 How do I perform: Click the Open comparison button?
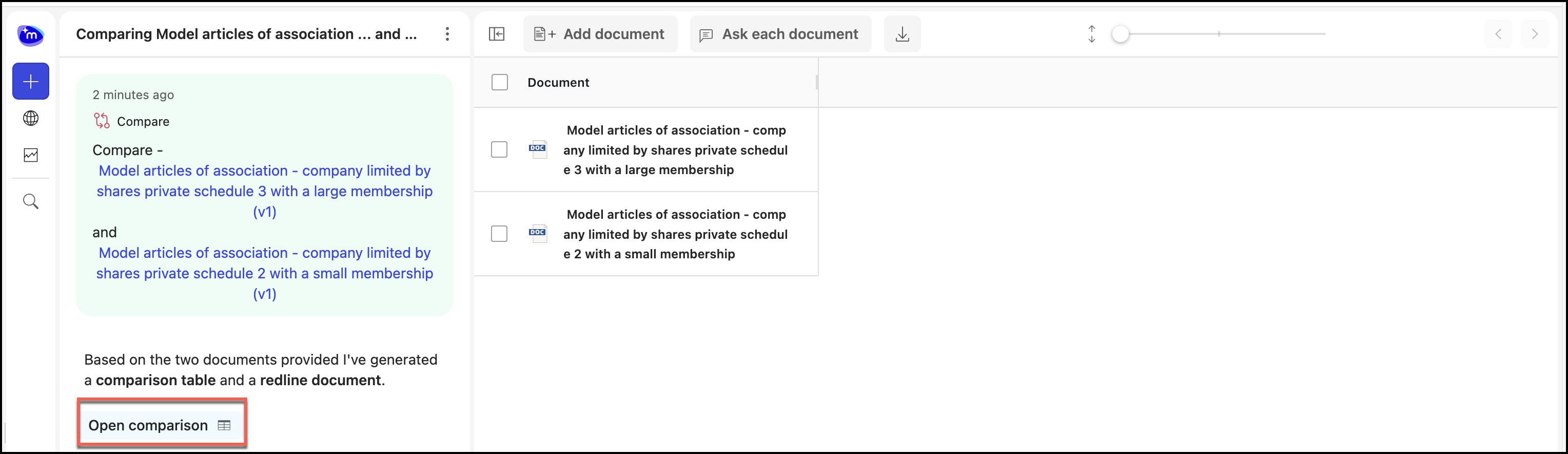(x=161, y=425)
